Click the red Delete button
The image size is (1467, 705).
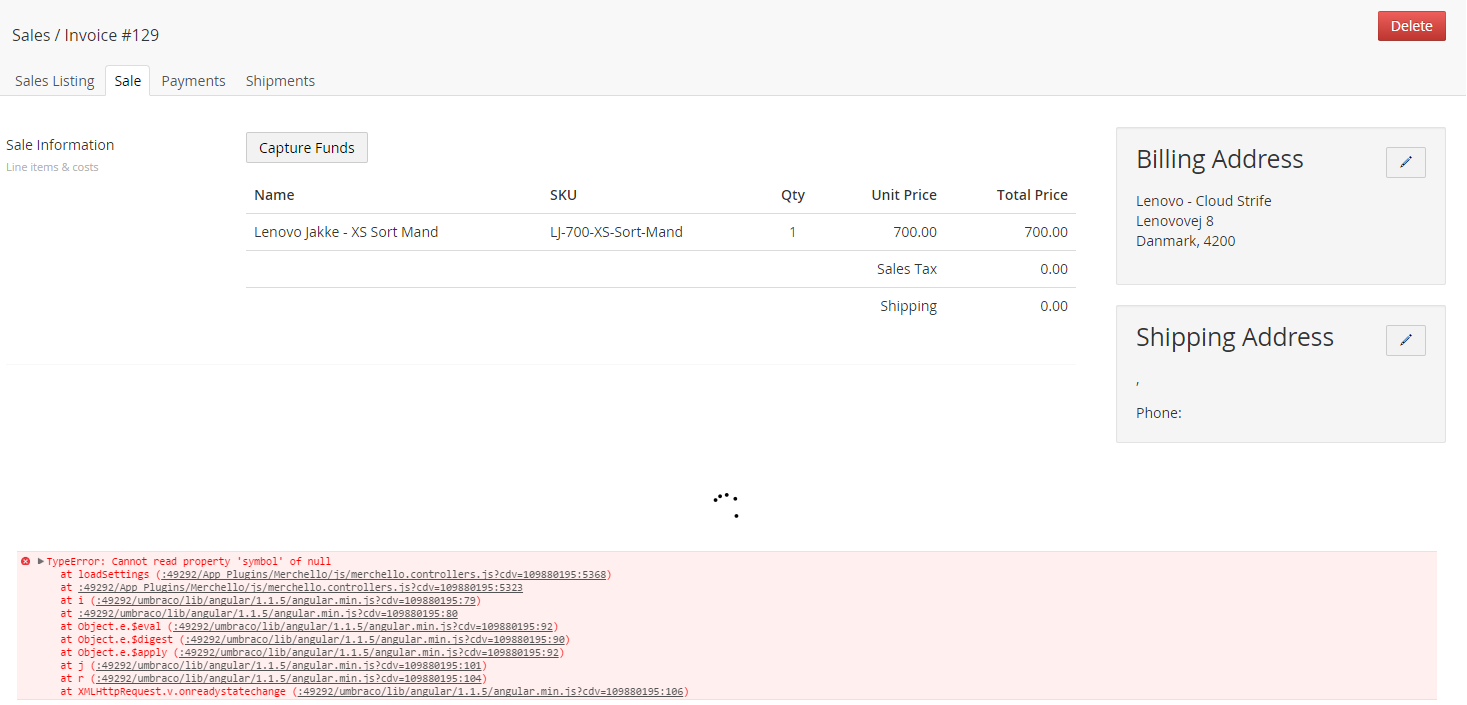(x=1411, y=26)
